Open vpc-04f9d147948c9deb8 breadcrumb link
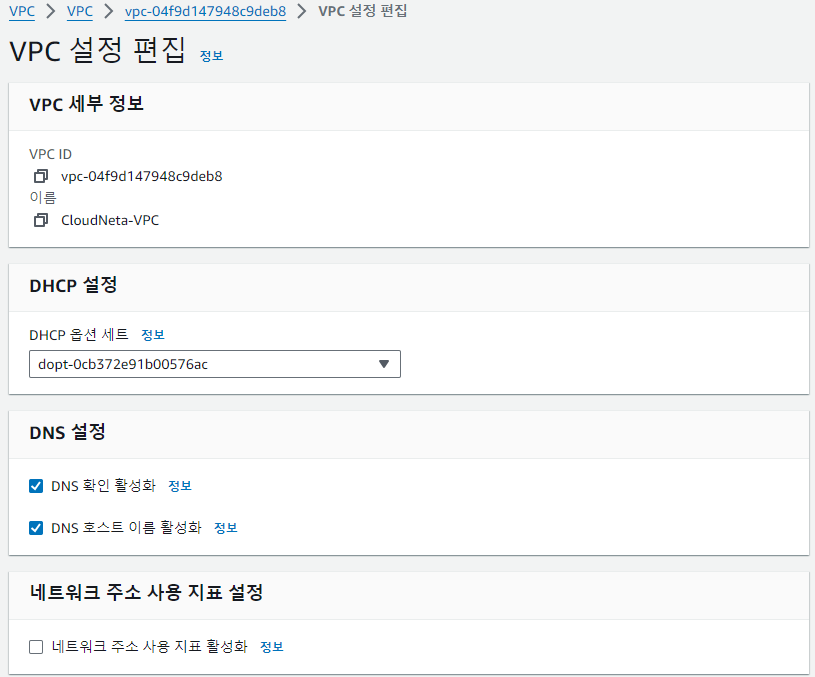Image resolution: width=815 pixels, height=677 pixels. point(205,11)
